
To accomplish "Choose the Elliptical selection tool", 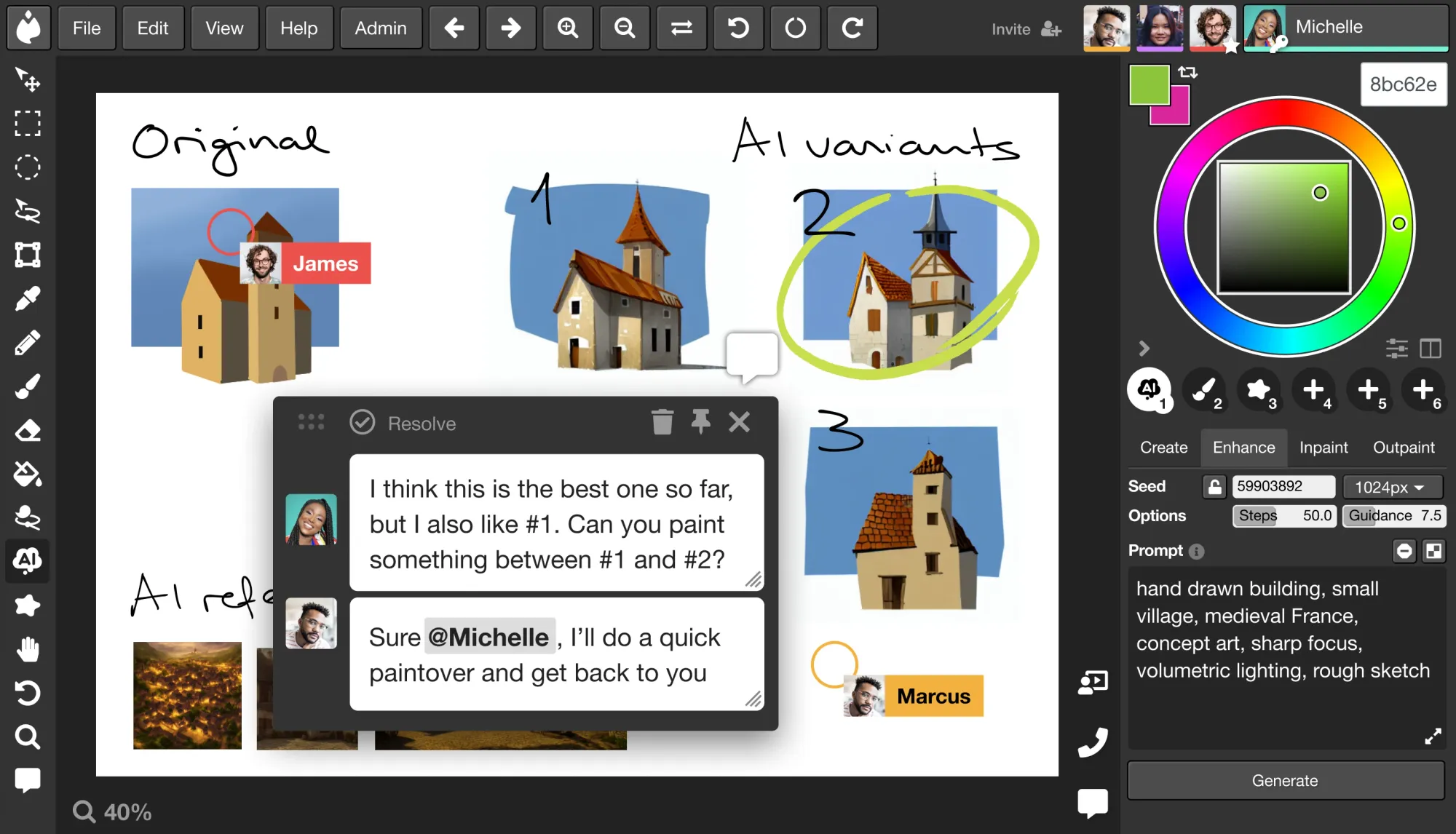I will tap(28, 167).
